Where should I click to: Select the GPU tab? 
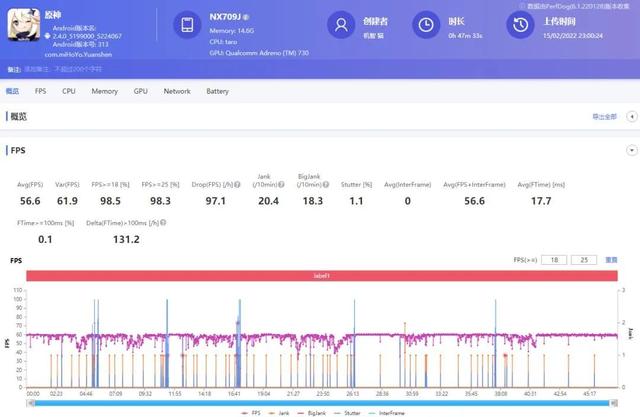140,91
